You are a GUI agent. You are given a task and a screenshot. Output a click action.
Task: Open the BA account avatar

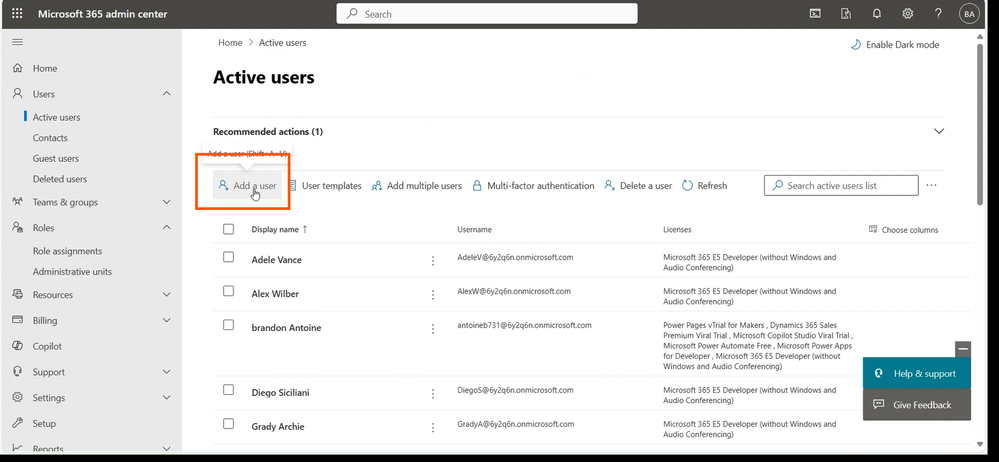pos(969,14)
